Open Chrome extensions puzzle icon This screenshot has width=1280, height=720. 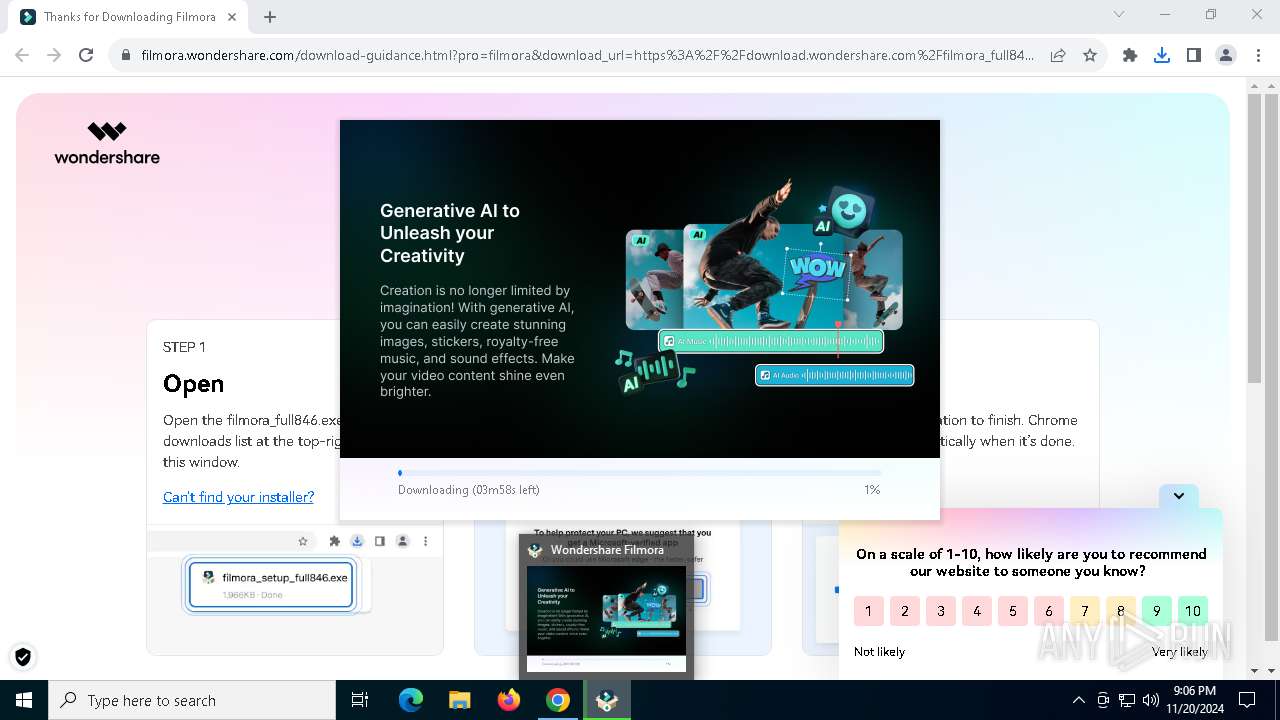pyautogui.click(x=1130, y=56)
